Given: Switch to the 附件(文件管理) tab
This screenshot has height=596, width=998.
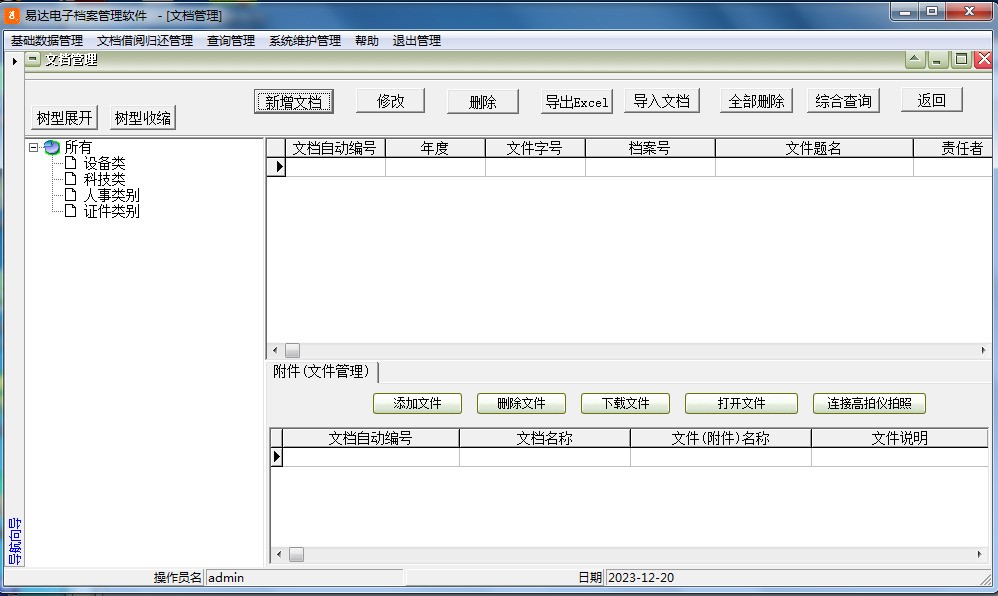Looking at the screenshot, I should (322, 372).
